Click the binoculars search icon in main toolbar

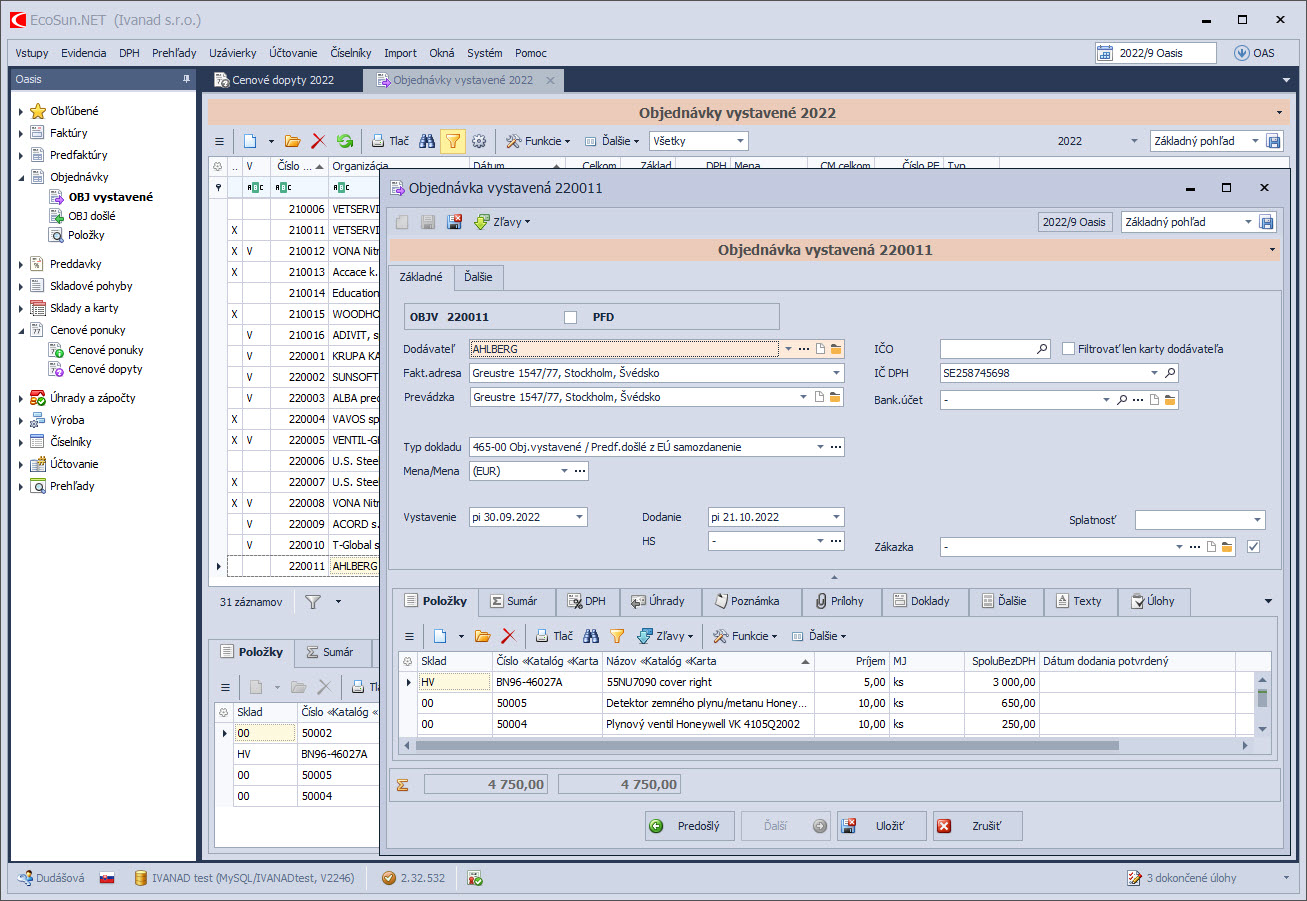tap(427, 142)
